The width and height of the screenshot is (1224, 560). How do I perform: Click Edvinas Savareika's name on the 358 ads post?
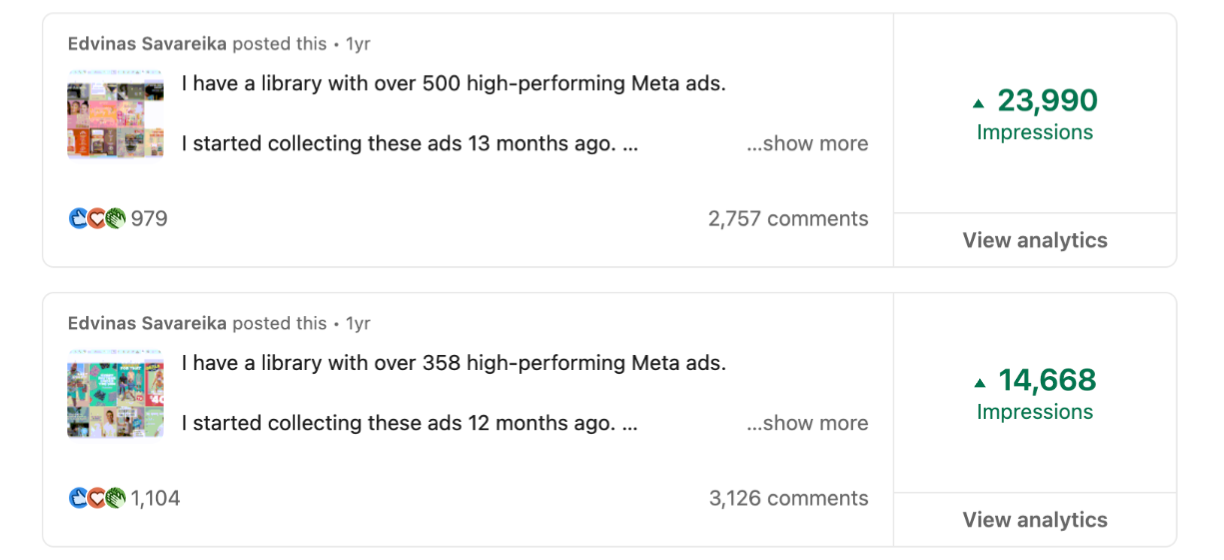pyautogui.click(x=147, y=324)
